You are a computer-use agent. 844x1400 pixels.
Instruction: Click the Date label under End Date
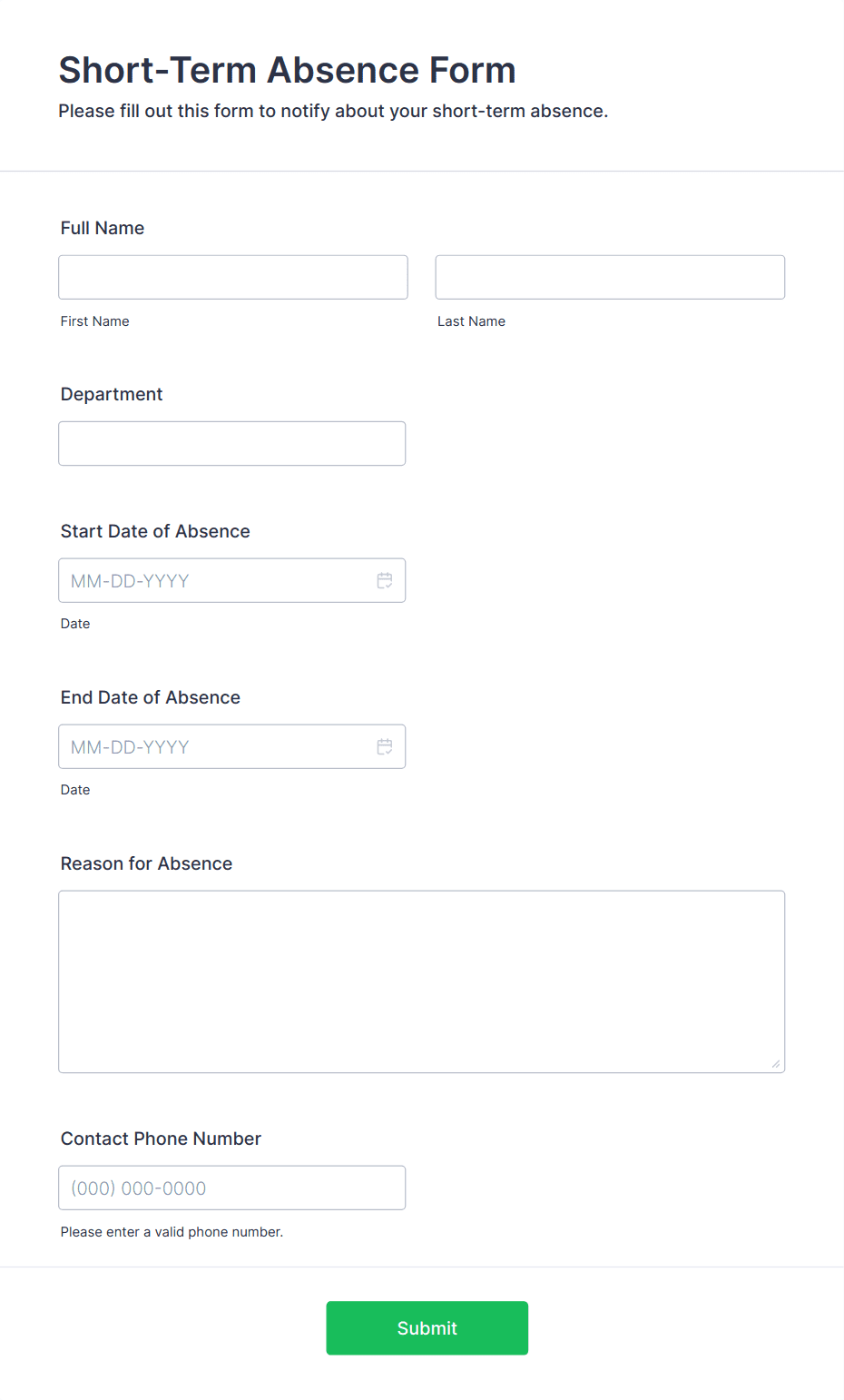pos(75,789)
